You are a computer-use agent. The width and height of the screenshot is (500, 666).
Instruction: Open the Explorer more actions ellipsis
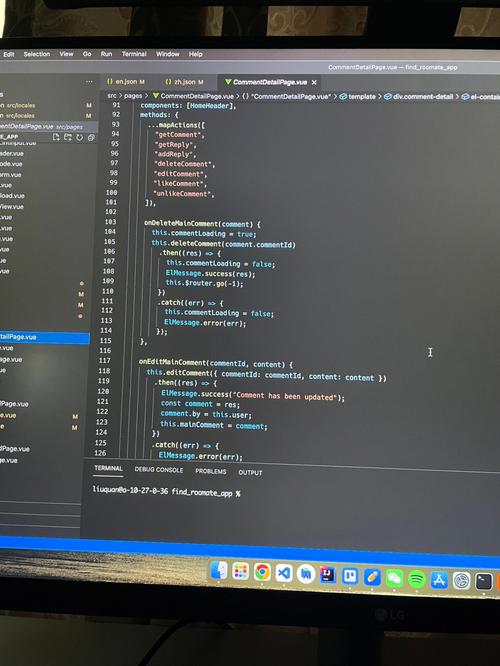tap(89, 82)
